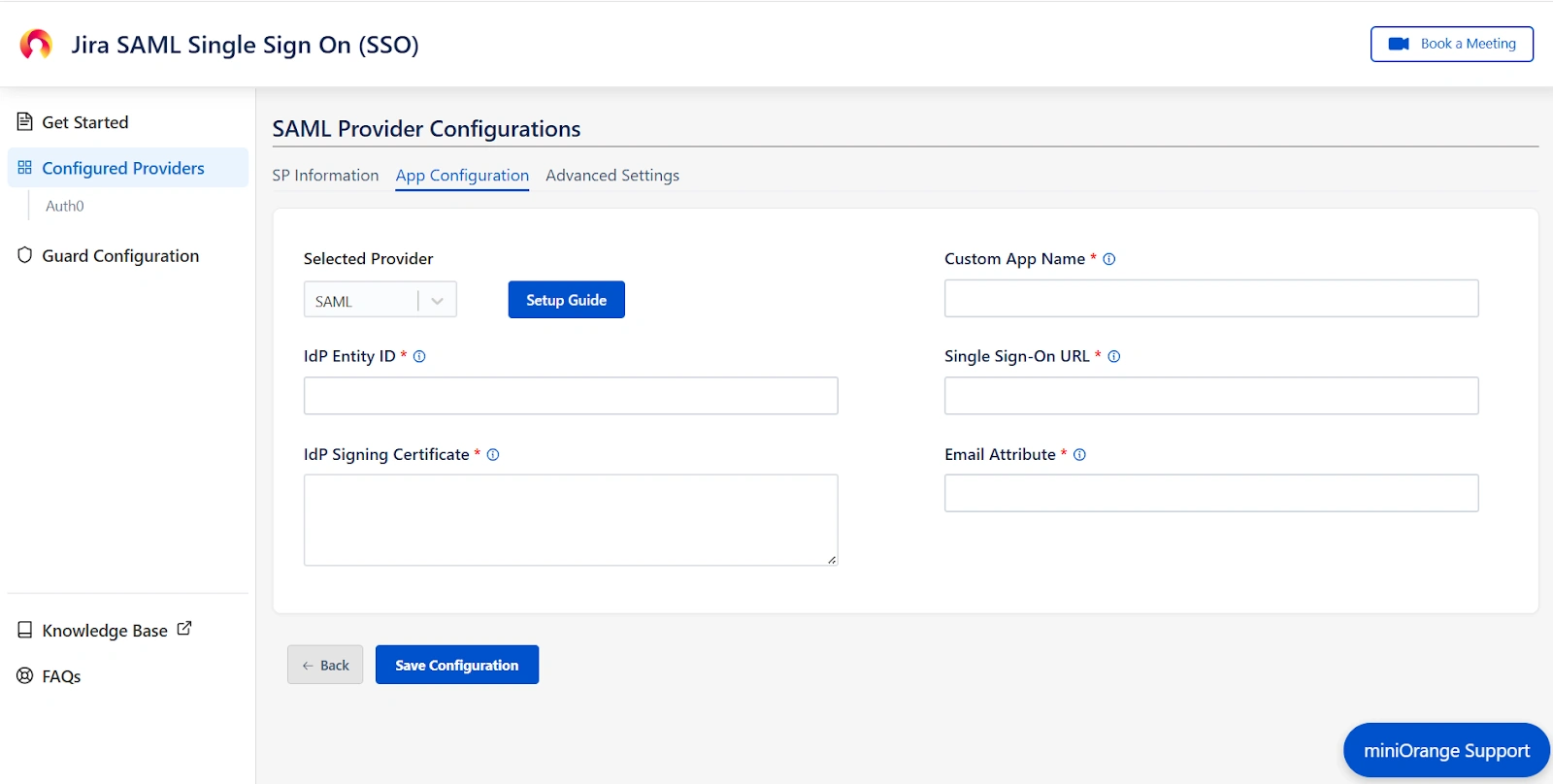Select the App Configuration tab
The image size is (1553, 784).
coord(462,176)
